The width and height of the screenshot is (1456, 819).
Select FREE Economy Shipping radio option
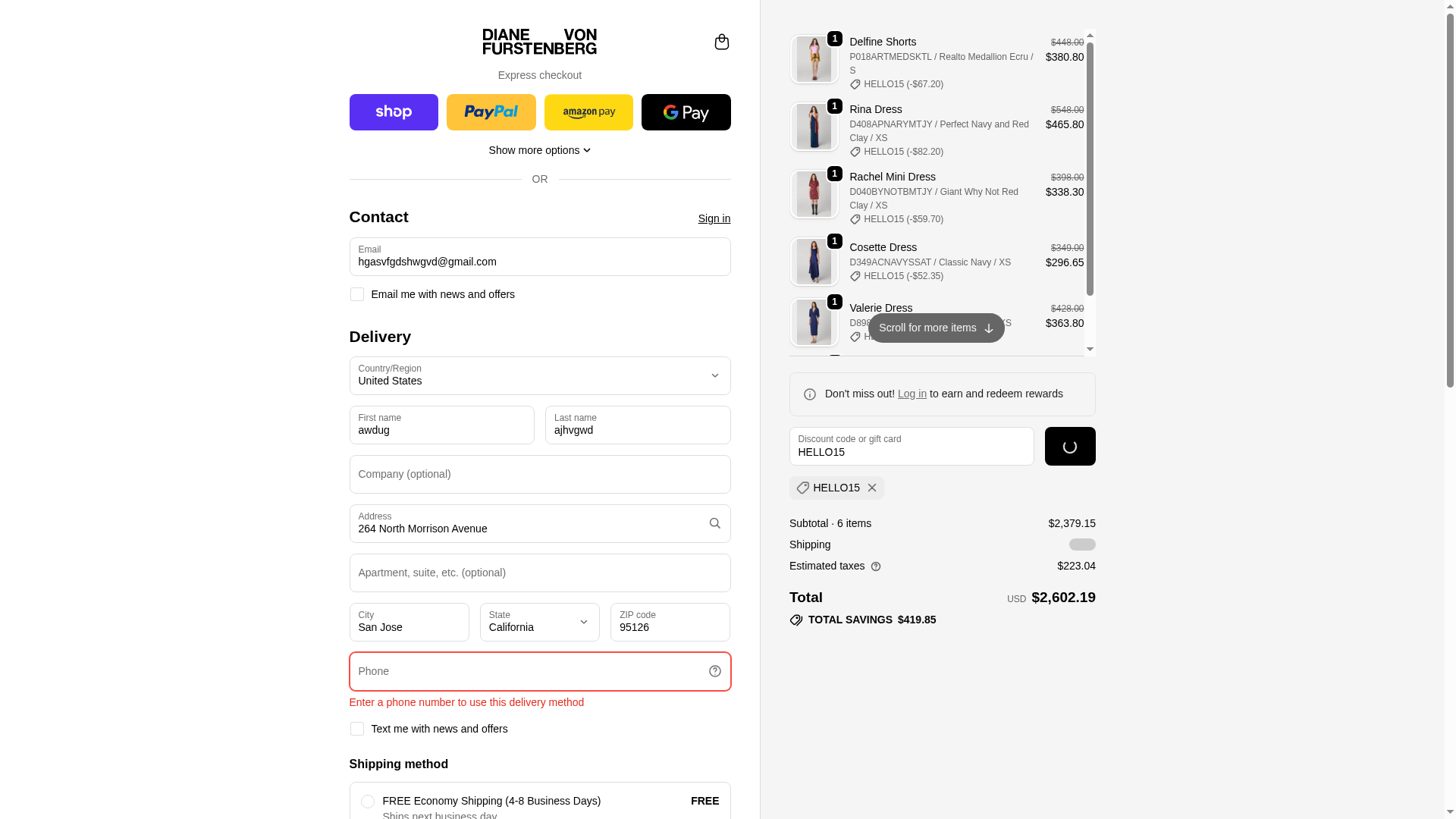point(368,802)
